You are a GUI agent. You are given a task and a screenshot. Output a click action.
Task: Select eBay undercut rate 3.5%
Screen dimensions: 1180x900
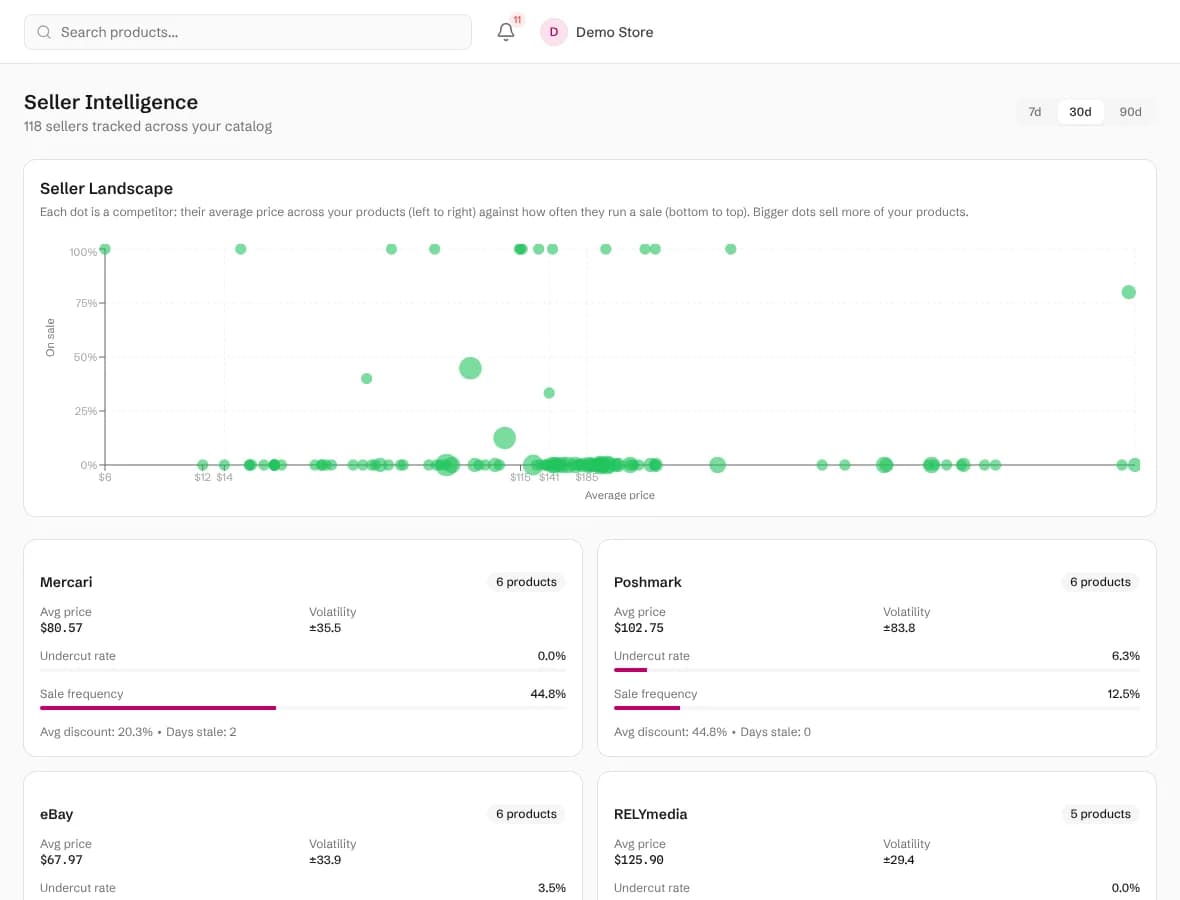tap(552, 888)
